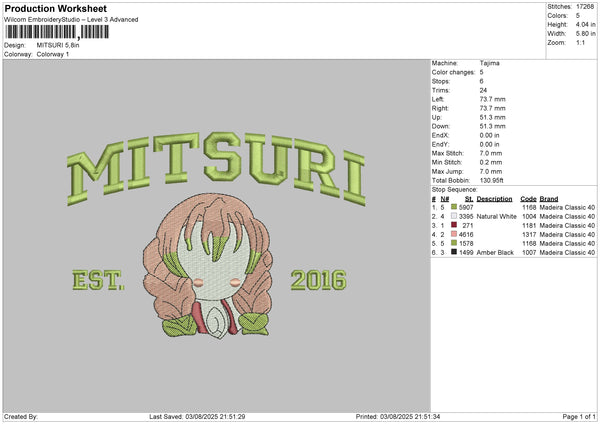The image size is (600, 424).
Task: Select the design name 'MITSURI 5,8in'
Action: click(x=58, y=45)
